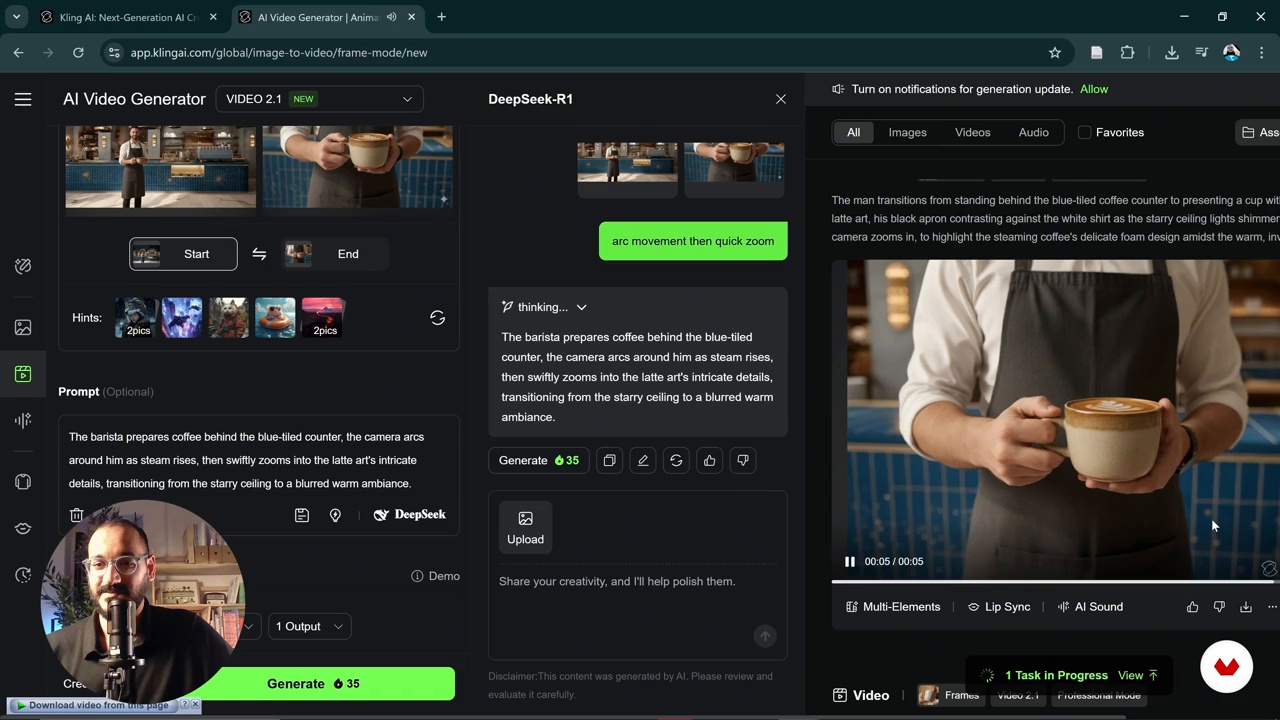
Task: Like the DeepSeek response
Action: point(709,460)
